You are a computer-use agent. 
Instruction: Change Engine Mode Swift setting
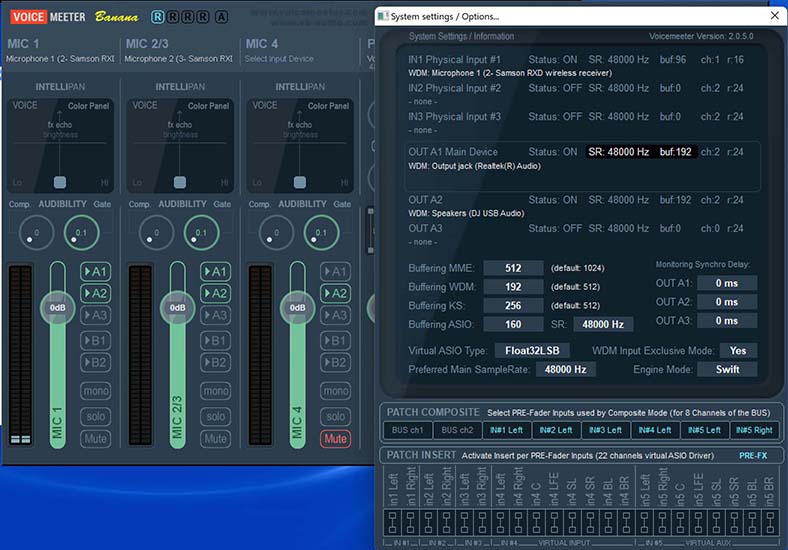pos(727,370)
